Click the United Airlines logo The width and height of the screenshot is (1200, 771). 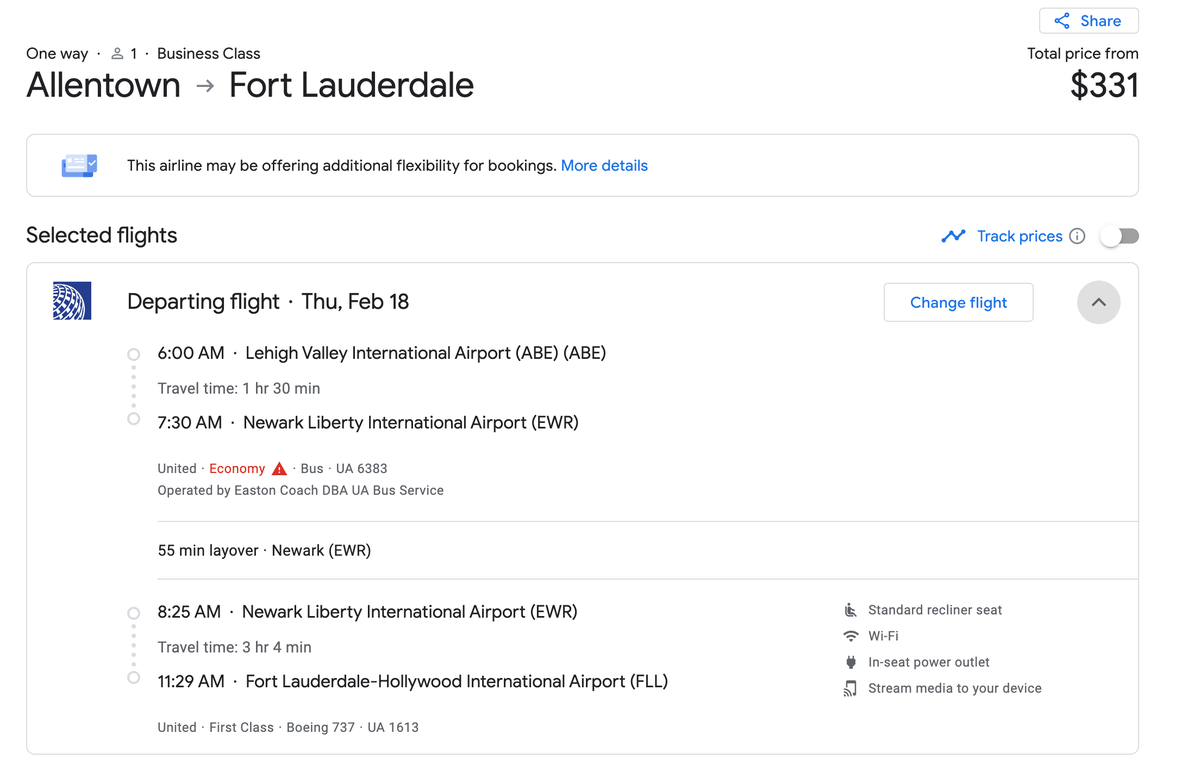(x=71, y=300)
